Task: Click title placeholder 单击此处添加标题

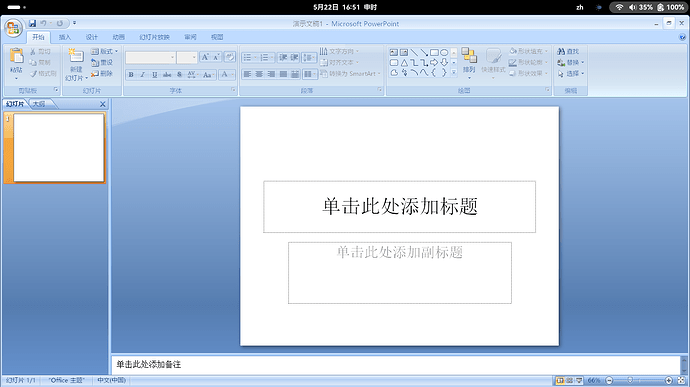Action: coord(400,206)
